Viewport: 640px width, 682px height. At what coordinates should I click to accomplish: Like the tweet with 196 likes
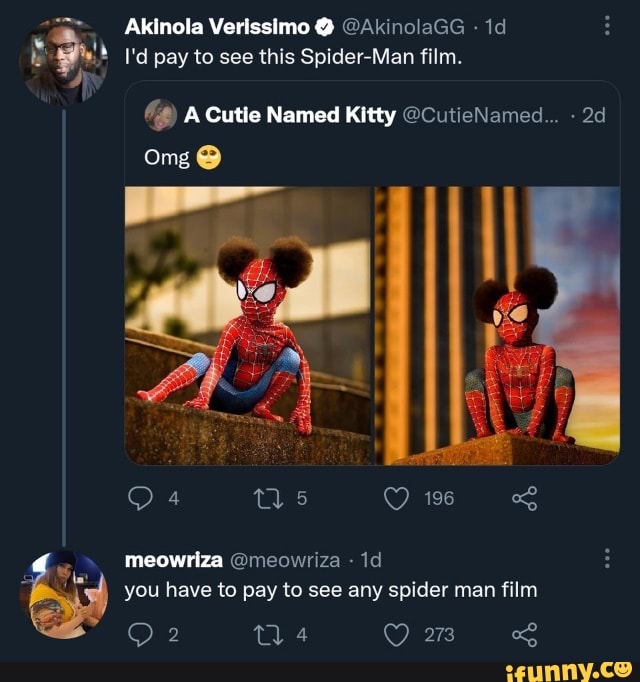pos(397,497)
